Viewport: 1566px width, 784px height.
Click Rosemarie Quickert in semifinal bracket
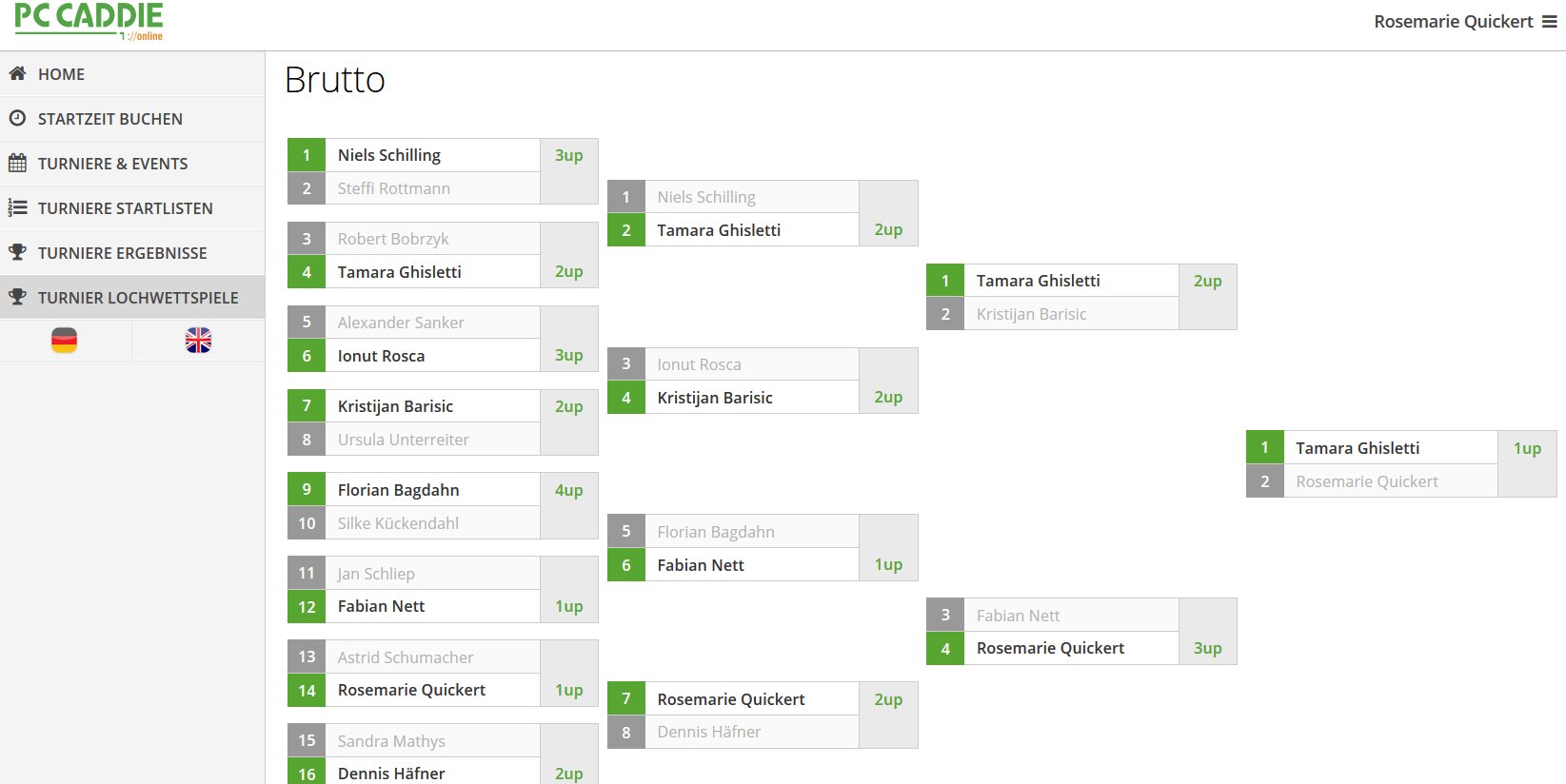pos(1050,648)
